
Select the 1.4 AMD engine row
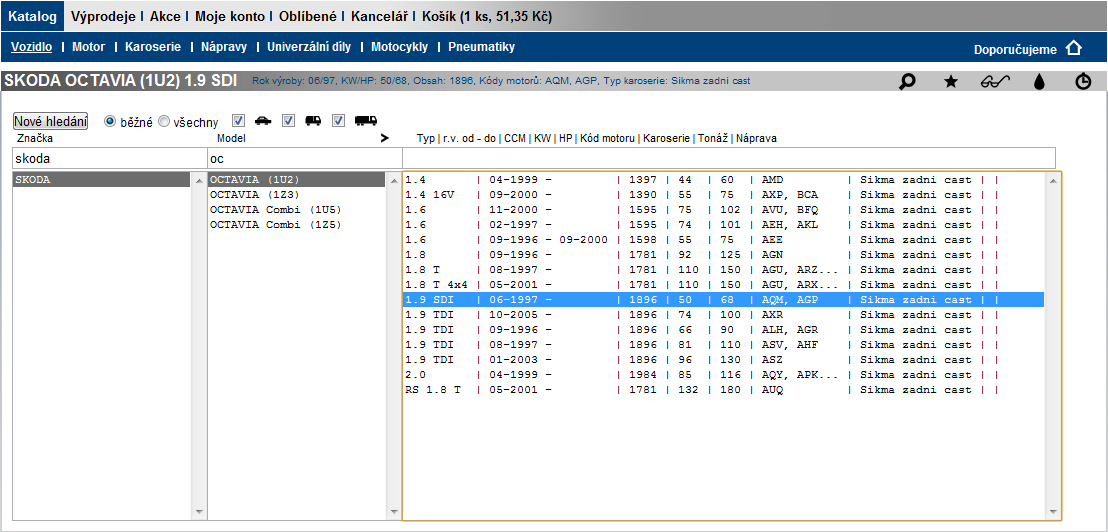[724, 179]
